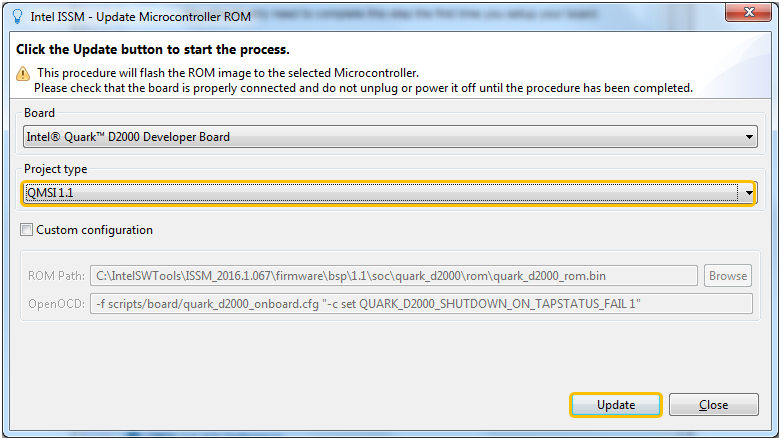Screen dimensions: 782x440
Task: Click the Browse button for ROM path
Action: pos(728,276)
